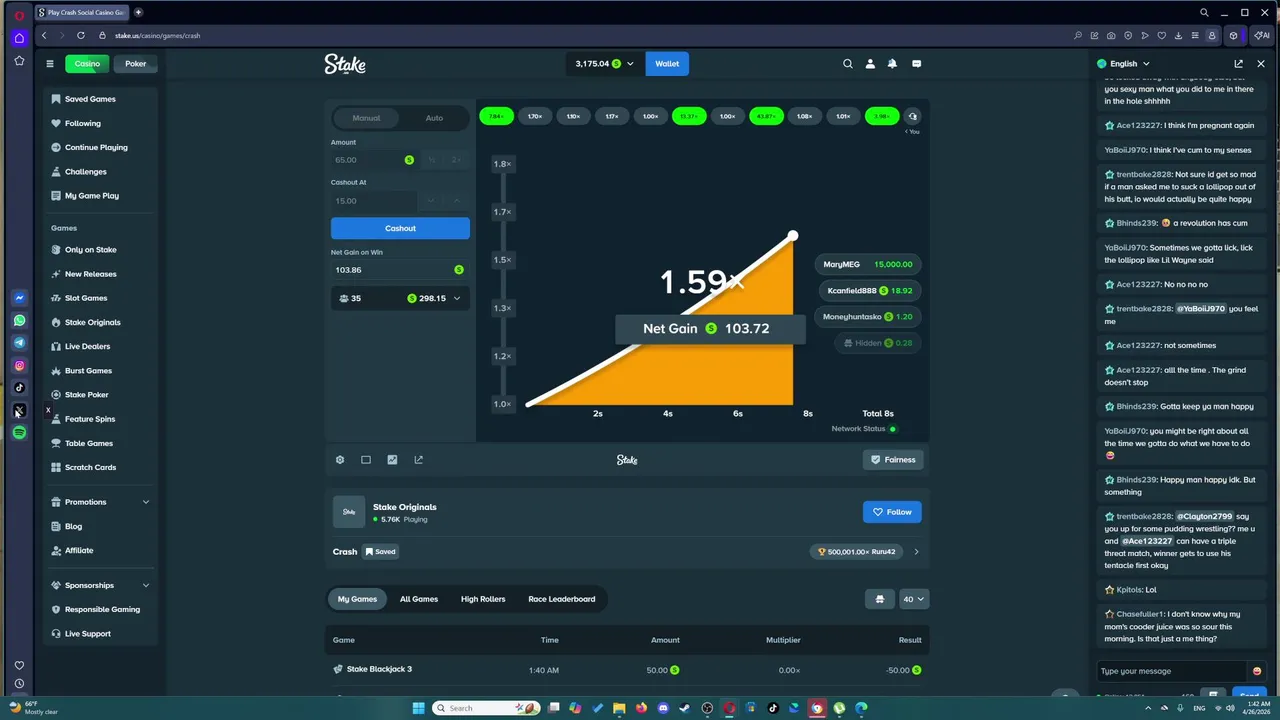Image resolution: width=1280 pixels, height=720 pixels.
Task: Switch to Auto betting mode
Action: [434, 118]
